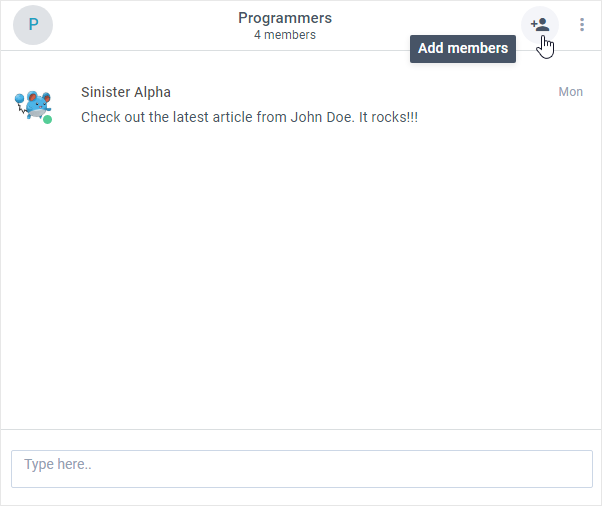Image resolution: width=602 pixels, height=506 pixels.
Task: Open Sinister Alpha's avatar picture
Action: [33, 106]
